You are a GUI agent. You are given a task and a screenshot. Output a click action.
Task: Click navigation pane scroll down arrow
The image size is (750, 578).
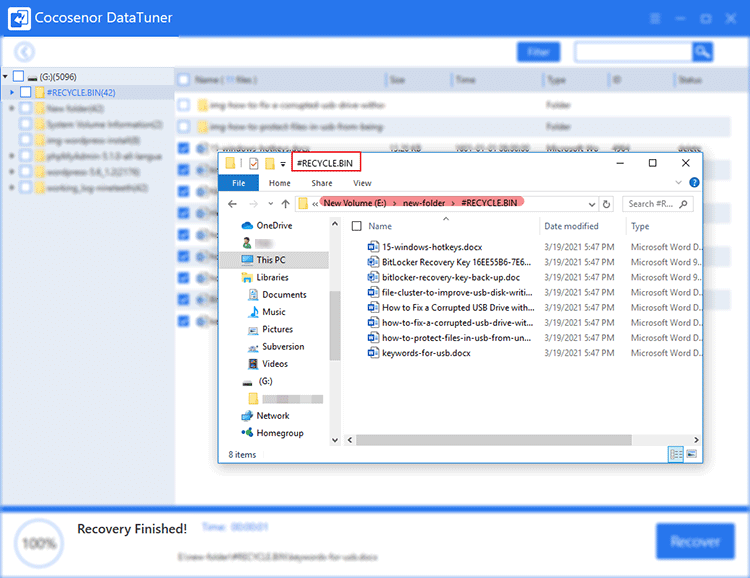[x=335, y=440]
